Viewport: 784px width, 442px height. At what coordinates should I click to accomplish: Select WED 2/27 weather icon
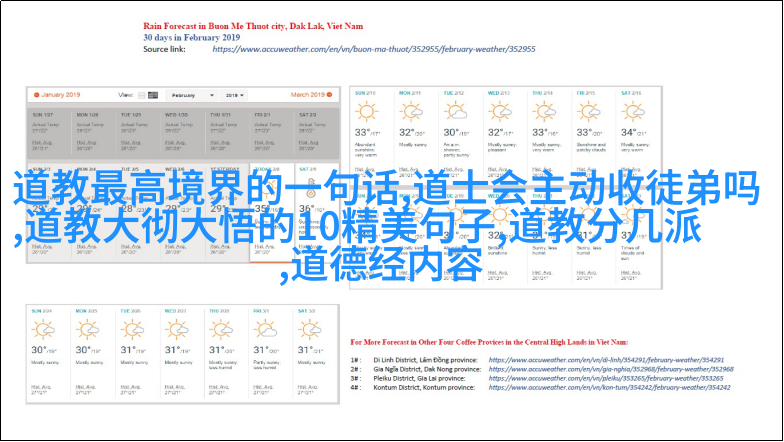tap(176, 330)
